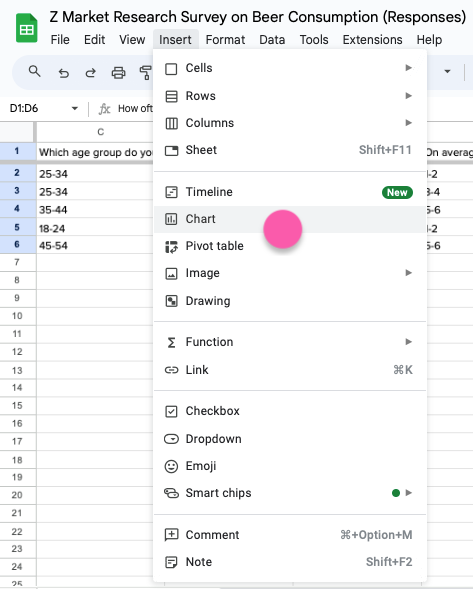Click the search magnifier icon in toolbar

[x=35, y=71]
